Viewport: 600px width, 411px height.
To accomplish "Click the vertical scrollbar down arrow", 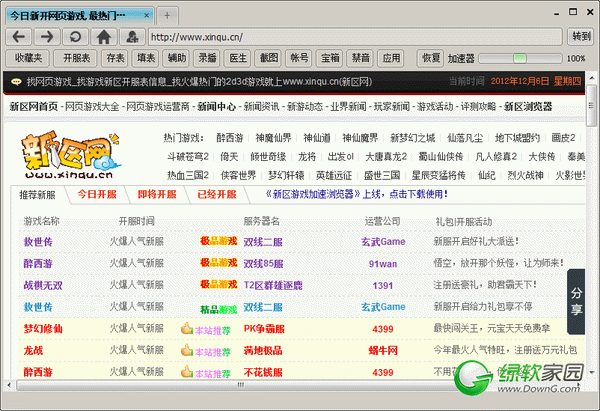I will [592, 372].
